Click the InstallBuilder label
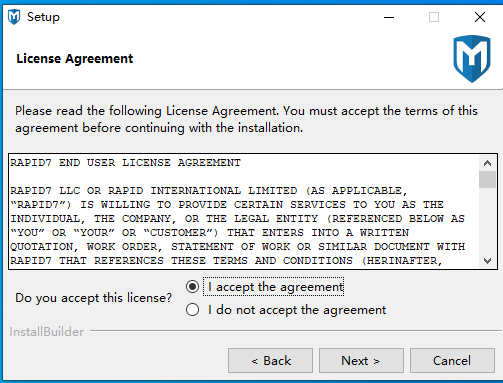Viewport: 503px width, 383px height. 46,332
